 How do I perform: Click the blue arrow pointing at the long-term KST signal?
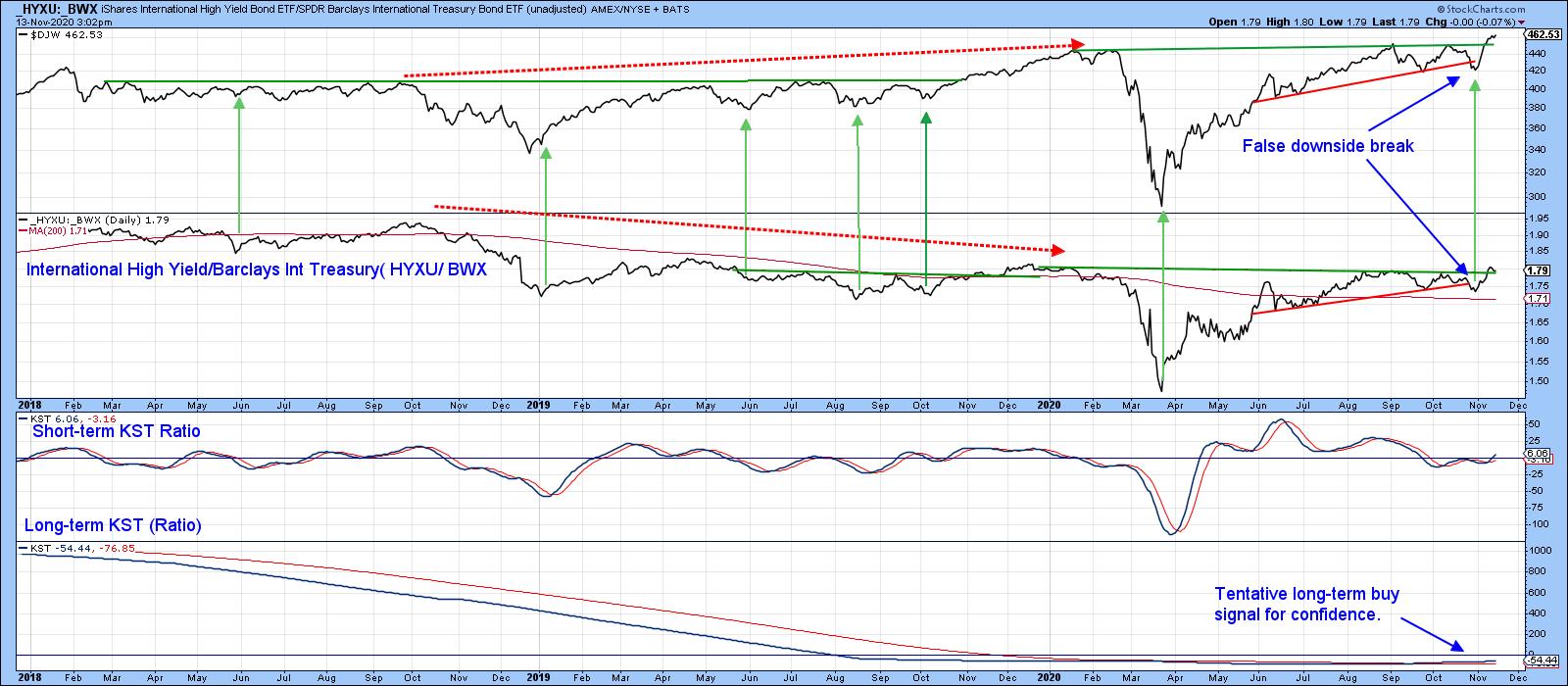click(1458, 645)
